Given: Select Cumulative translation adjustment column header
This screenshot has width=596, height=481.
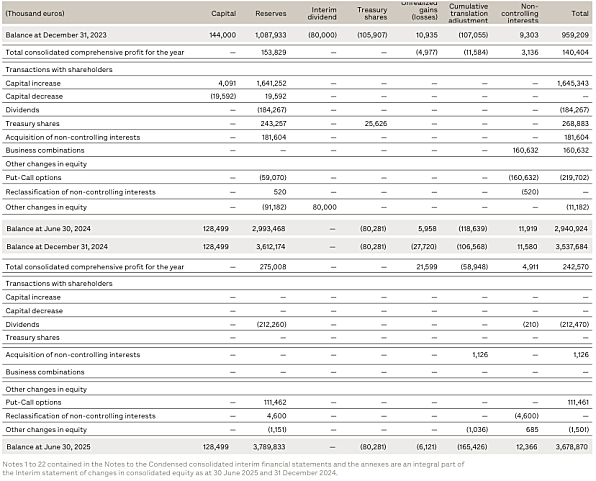Looking at the screenshot, I should click(468, 13).
